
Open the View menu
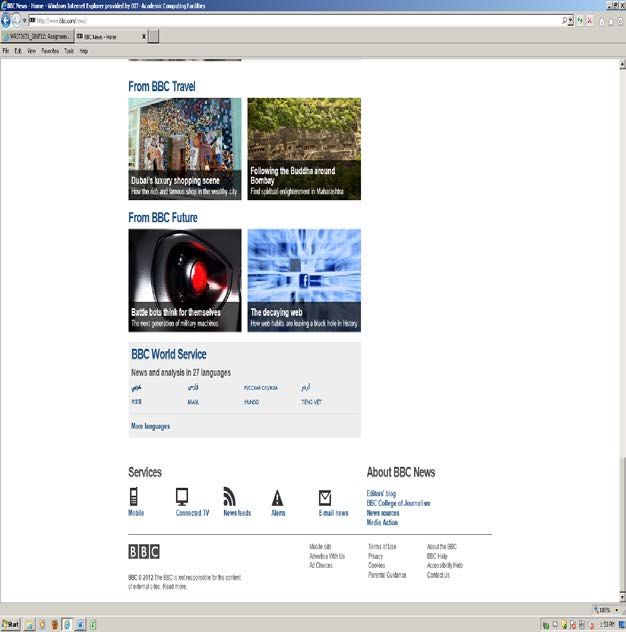click(31, 51)
